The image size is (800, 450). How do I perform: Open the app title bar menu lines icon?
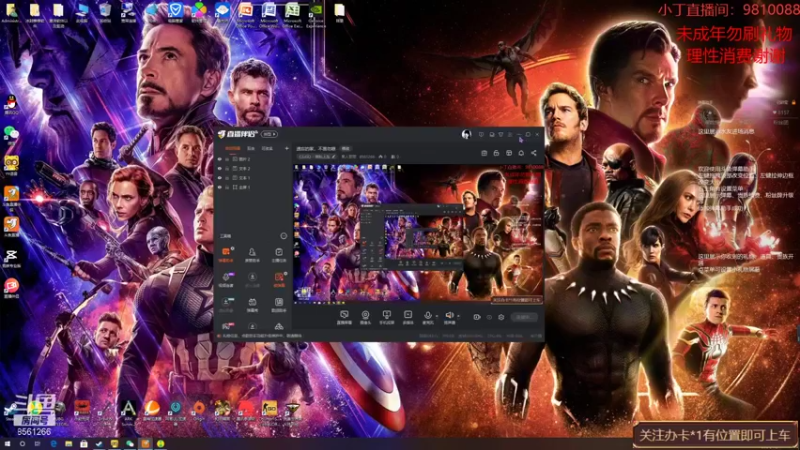(x=510, y=134)
